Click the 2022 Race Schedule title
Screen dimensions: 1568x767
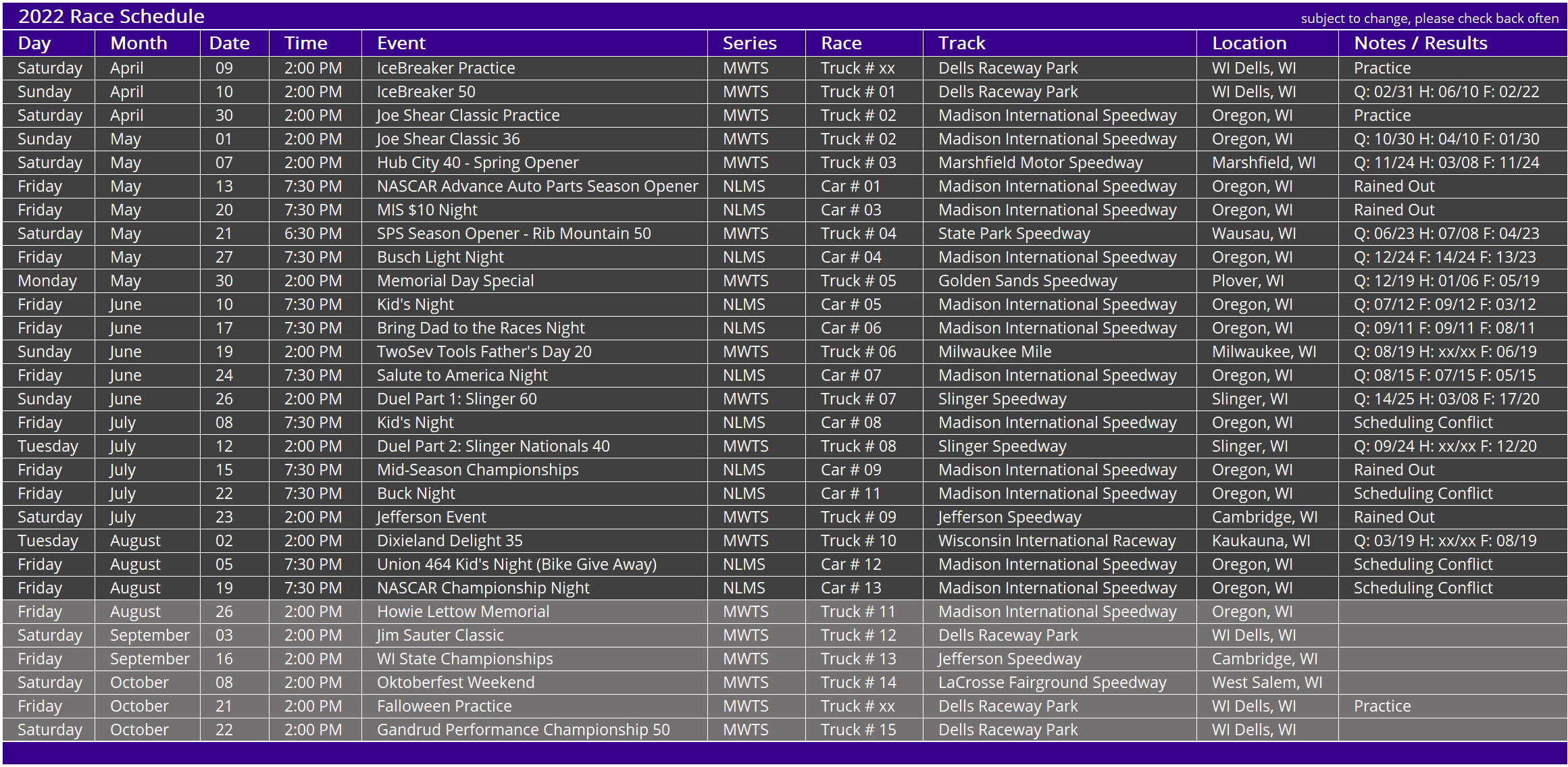[x=111, y=16]
